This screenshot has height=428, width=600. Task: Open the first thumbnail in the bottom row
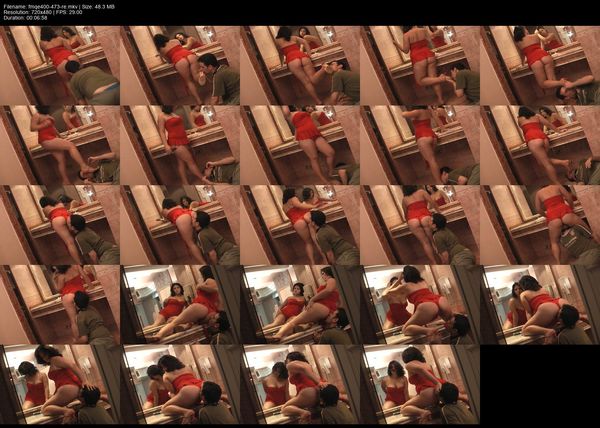tap(60, 385)
